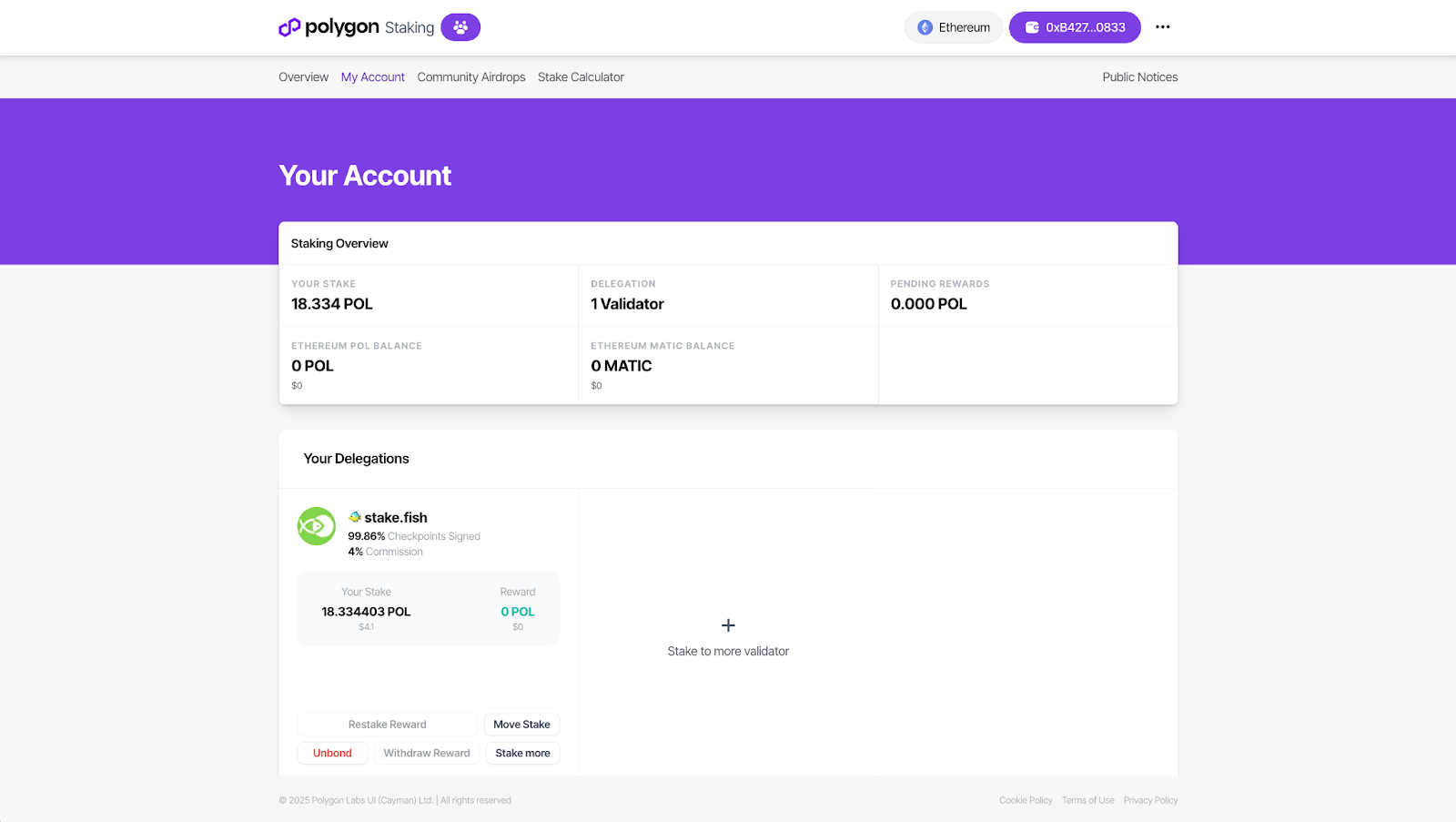Viewport: 1456px width, 822px height.
Task: Open the 0xB427...0833 wallet button
Action: 1075,27
